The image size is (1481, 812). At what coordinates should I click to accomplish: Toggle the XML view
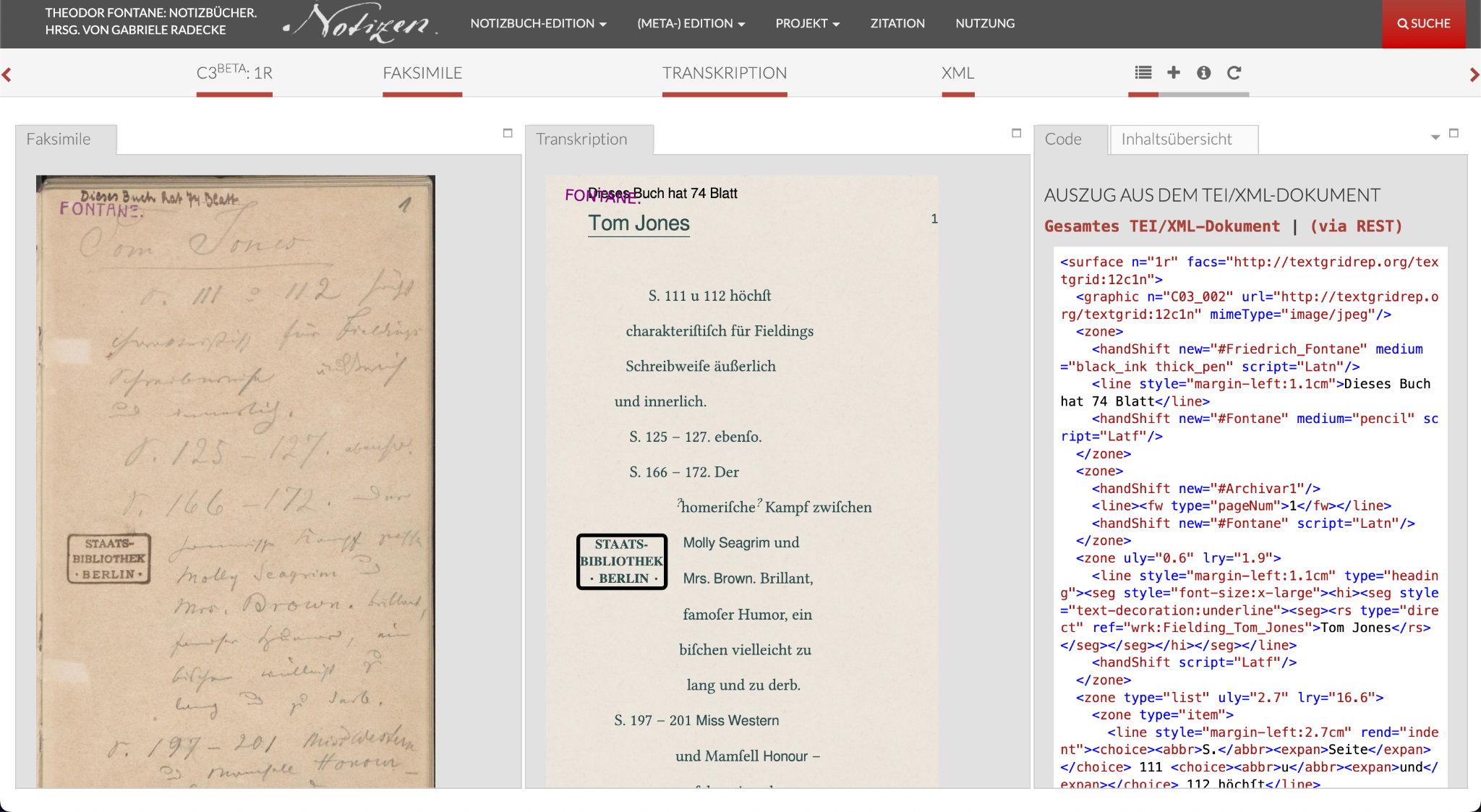pyautogui.click(x=958, y=73)
